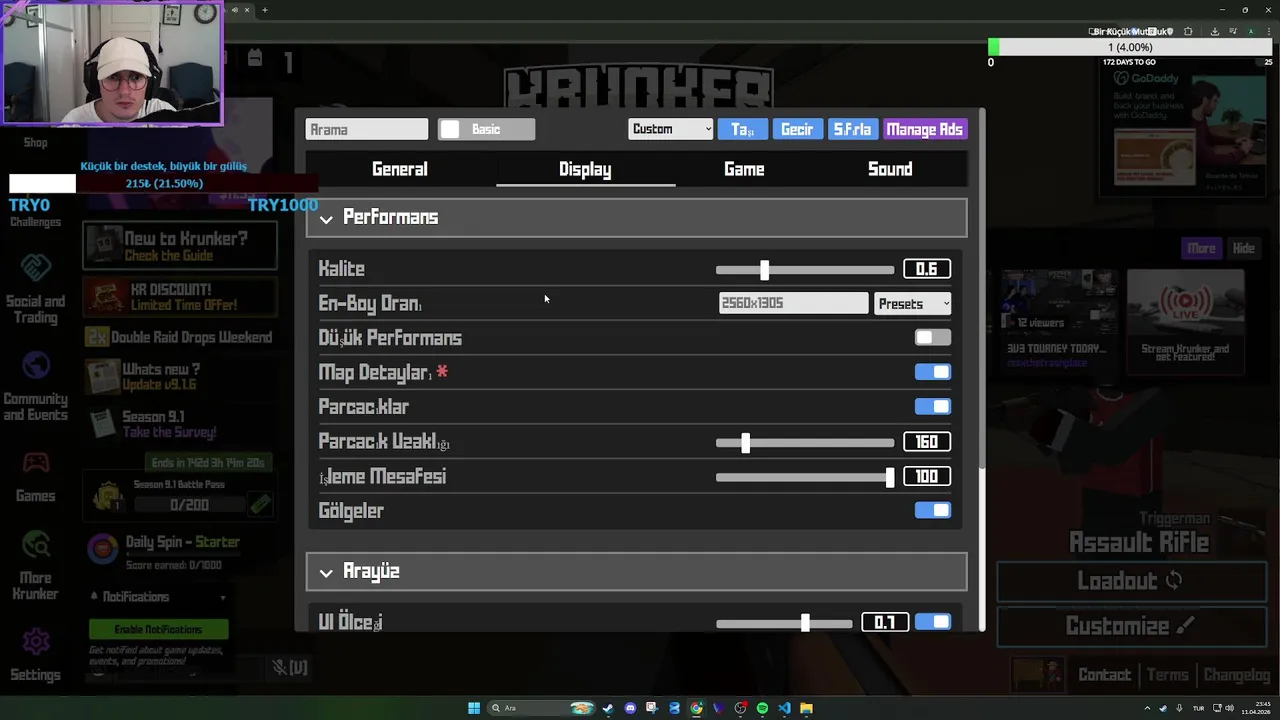Viewport: 1280px width, 720px height.
Task: Open Discord from the taskbar
Action: point(630,708)
